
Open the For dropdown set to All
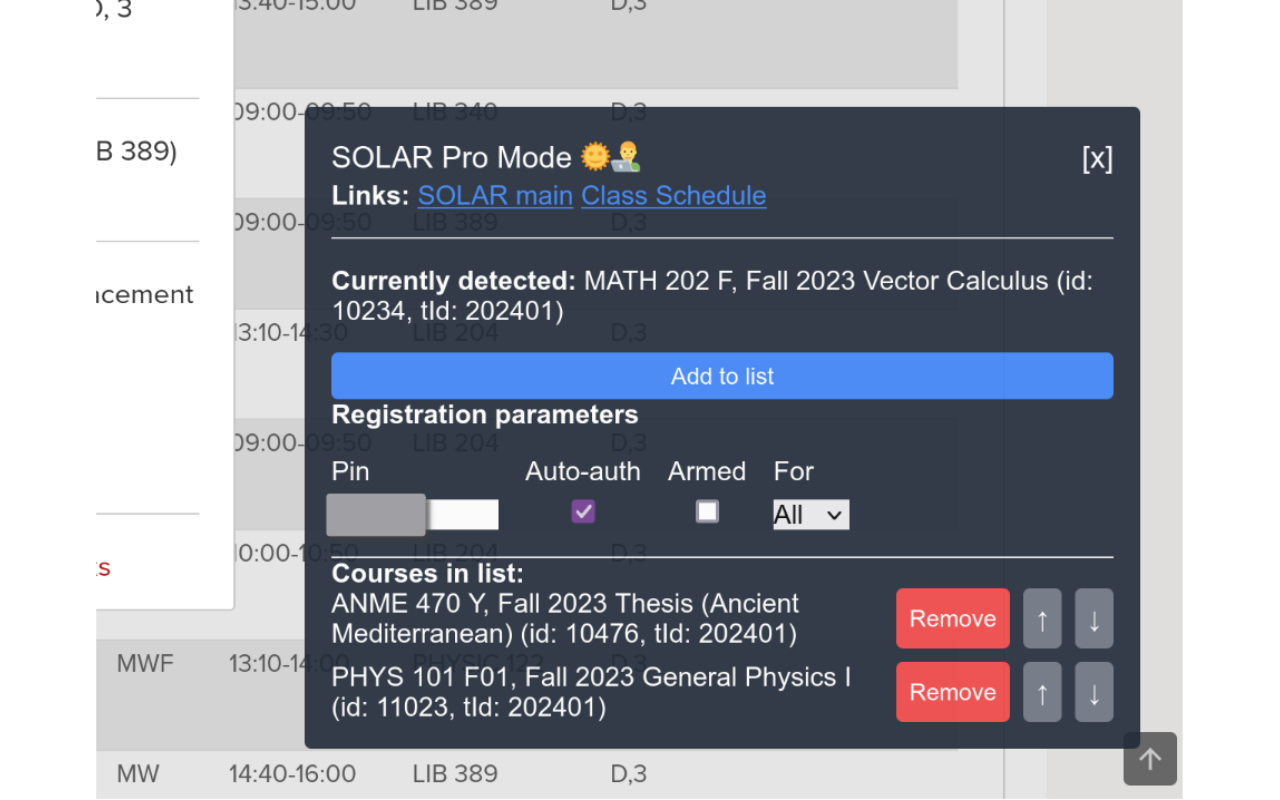[811, 515]
